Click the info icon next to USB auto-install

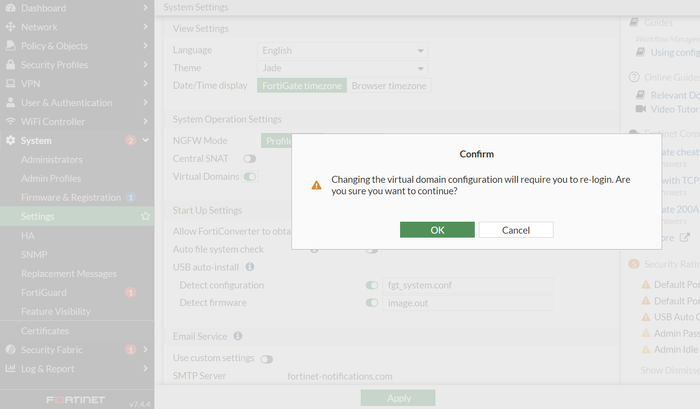click(x=250, y=267)
